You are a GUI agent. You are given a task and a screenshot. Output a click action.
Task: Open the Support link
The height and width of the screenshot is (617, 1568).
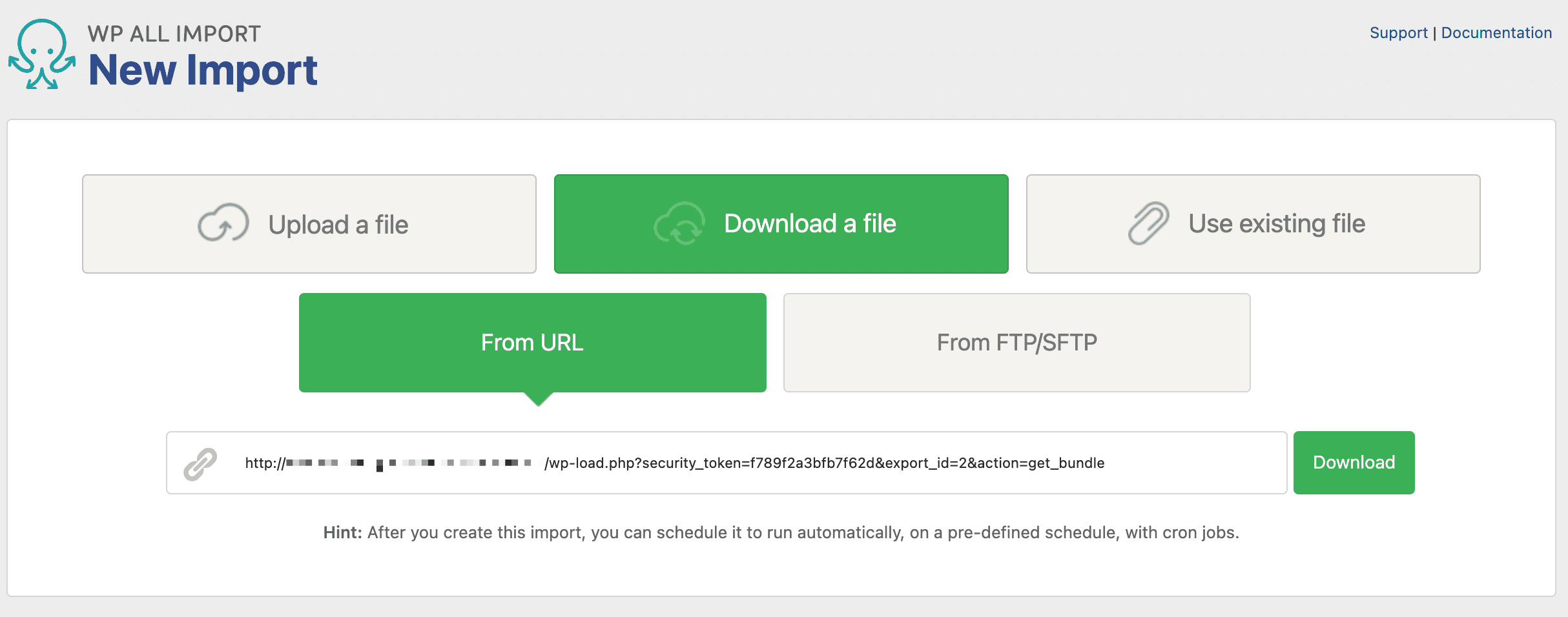coord(1398,33)
